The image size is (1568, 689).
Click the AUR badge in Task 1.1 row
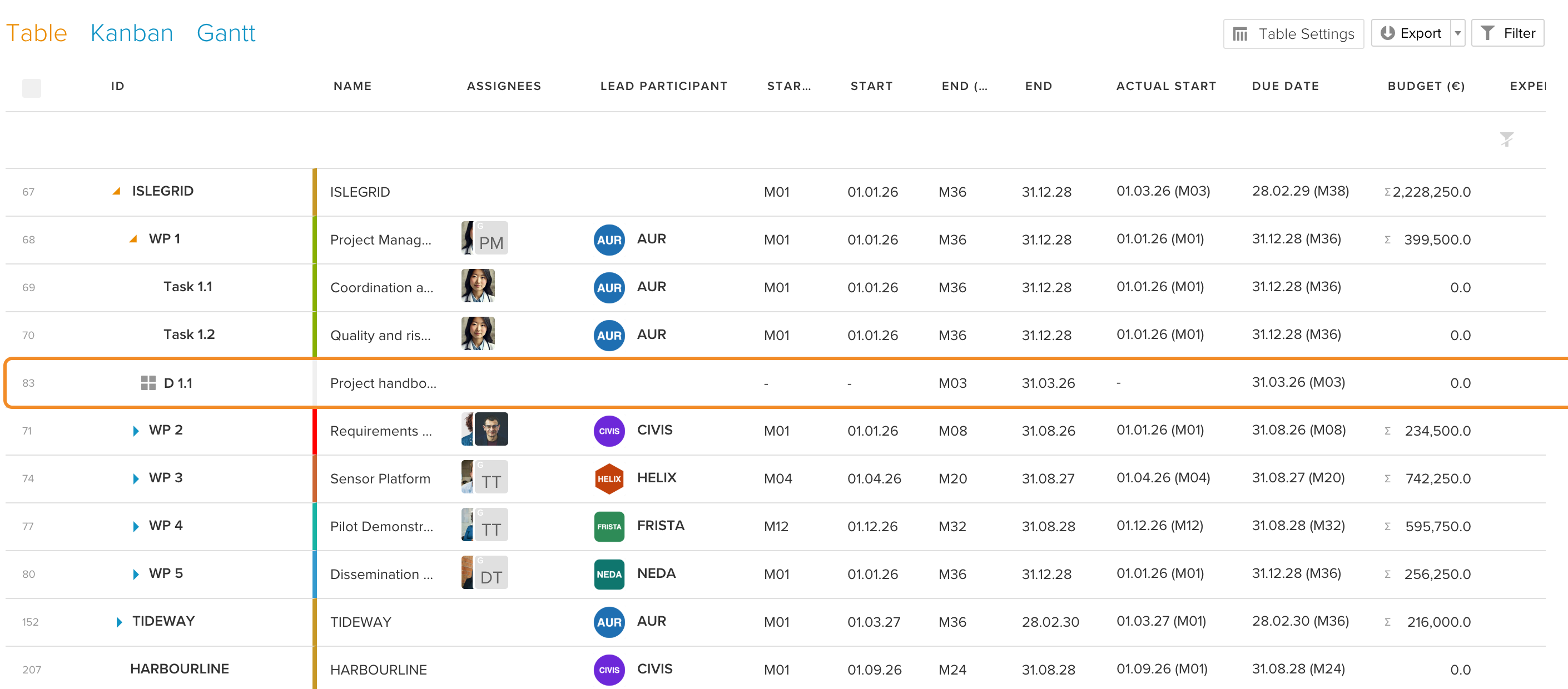coord(609,288)
